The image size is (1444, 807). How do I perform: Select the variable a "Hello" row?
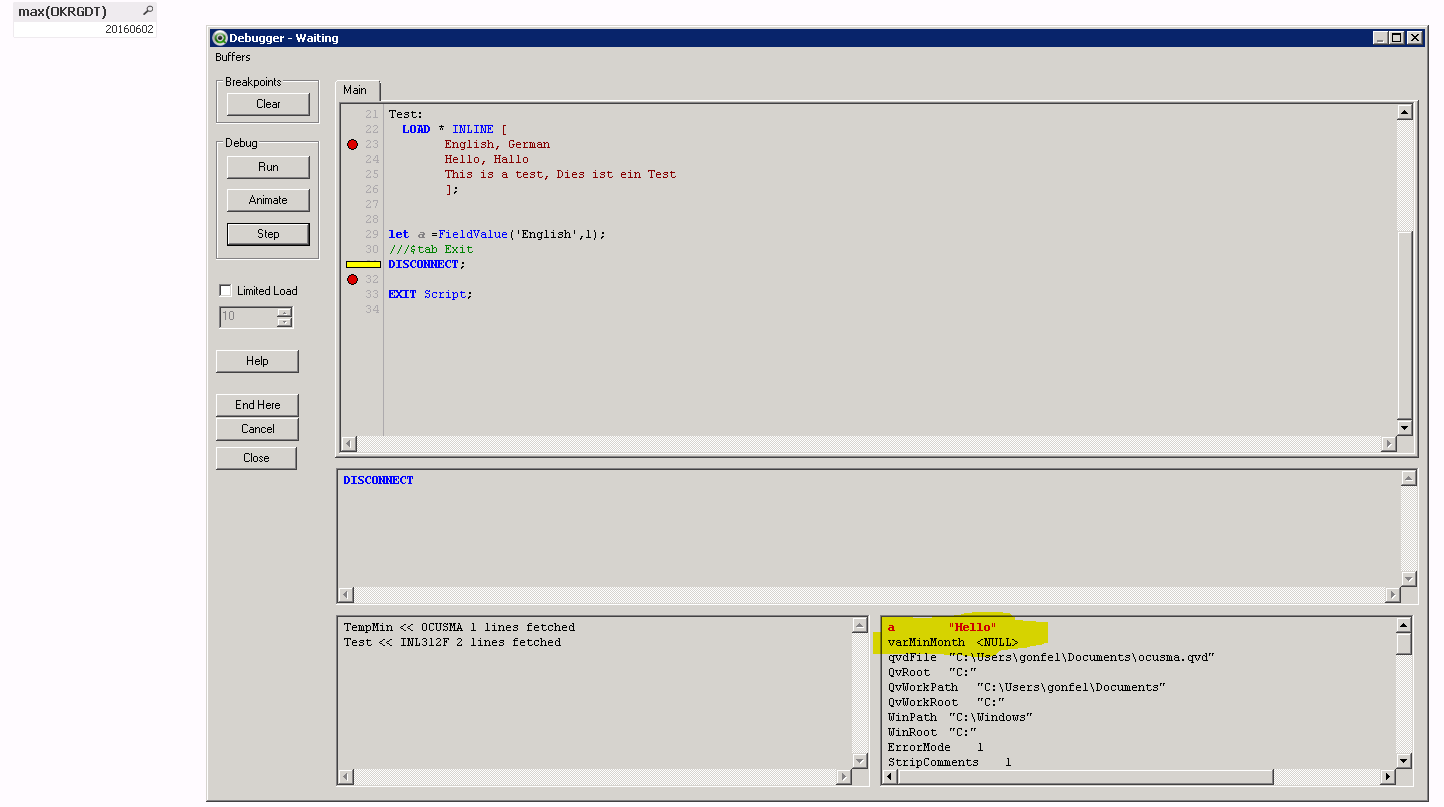point(942,628)
